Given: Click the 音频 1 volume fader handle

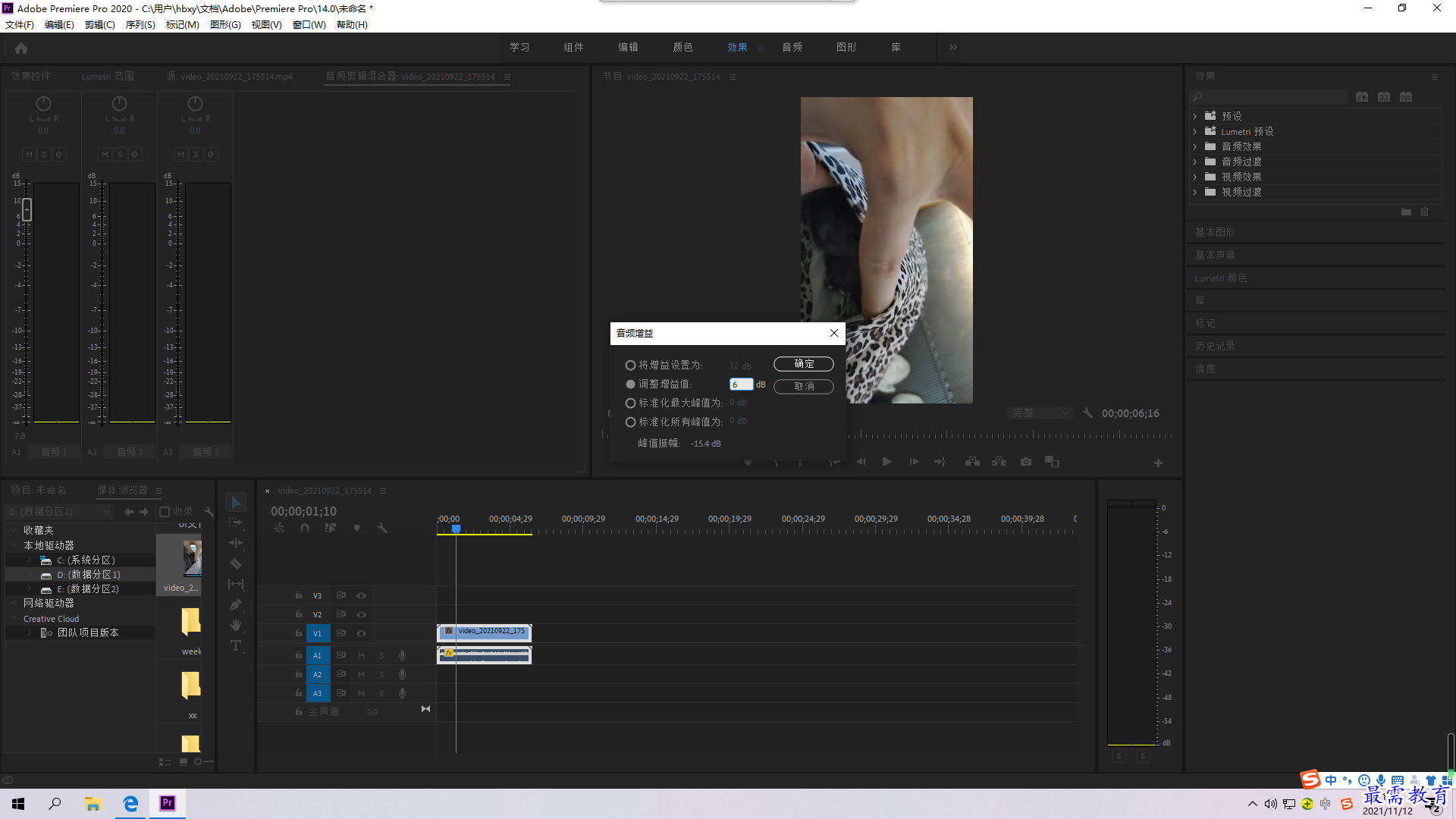Looking at the screenshot, I should pos(27,209).
